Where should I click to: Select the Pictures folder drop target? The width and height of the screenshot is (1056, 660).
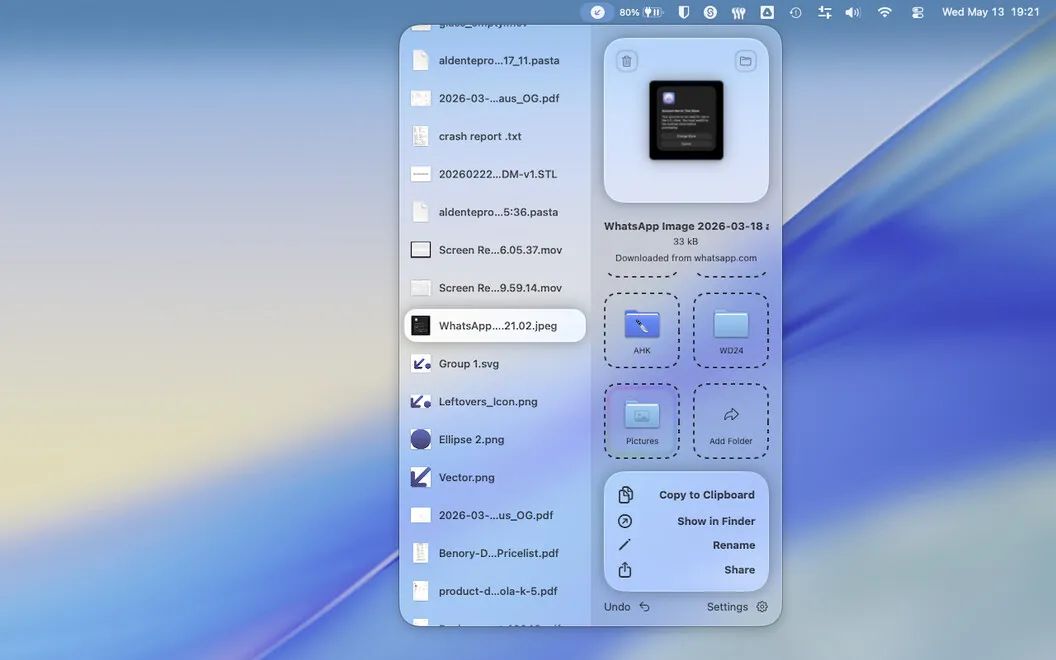point(642,421)
